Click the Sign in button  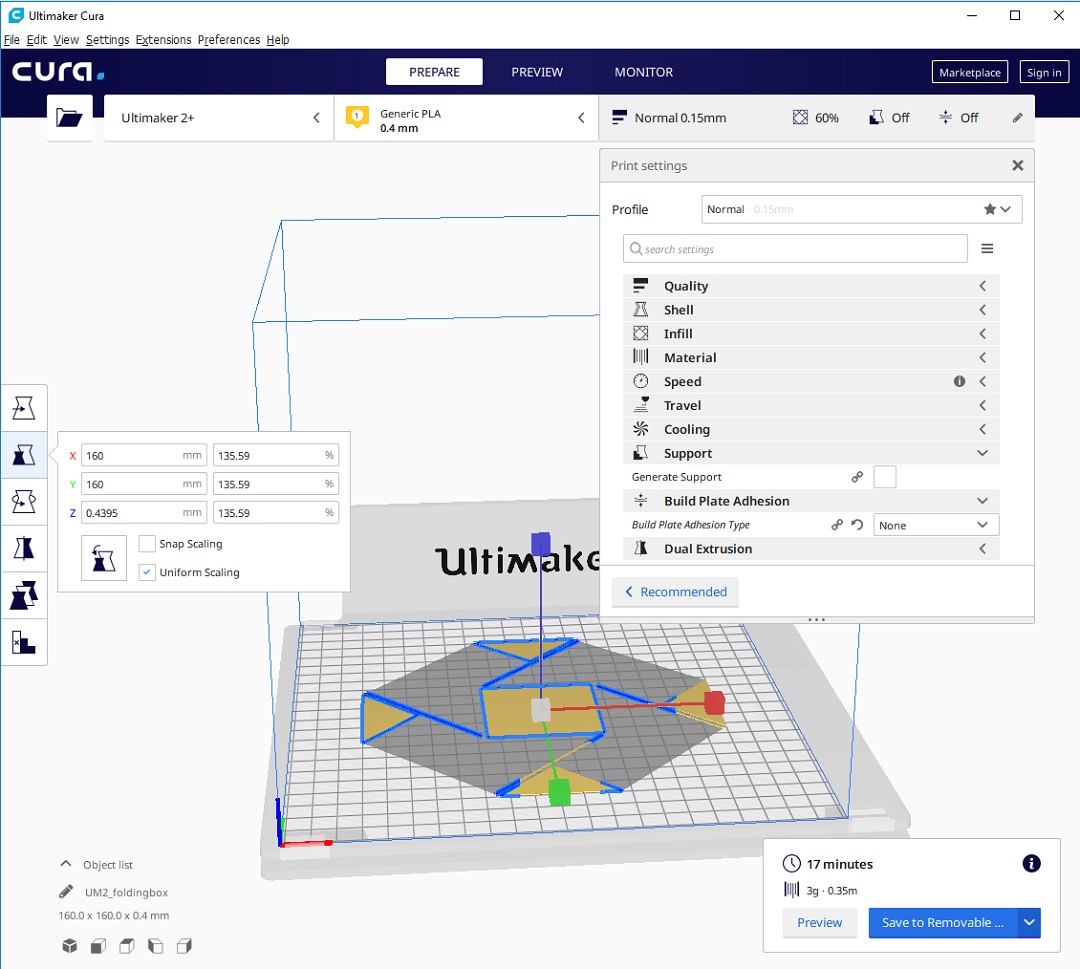coord(1044,72)
